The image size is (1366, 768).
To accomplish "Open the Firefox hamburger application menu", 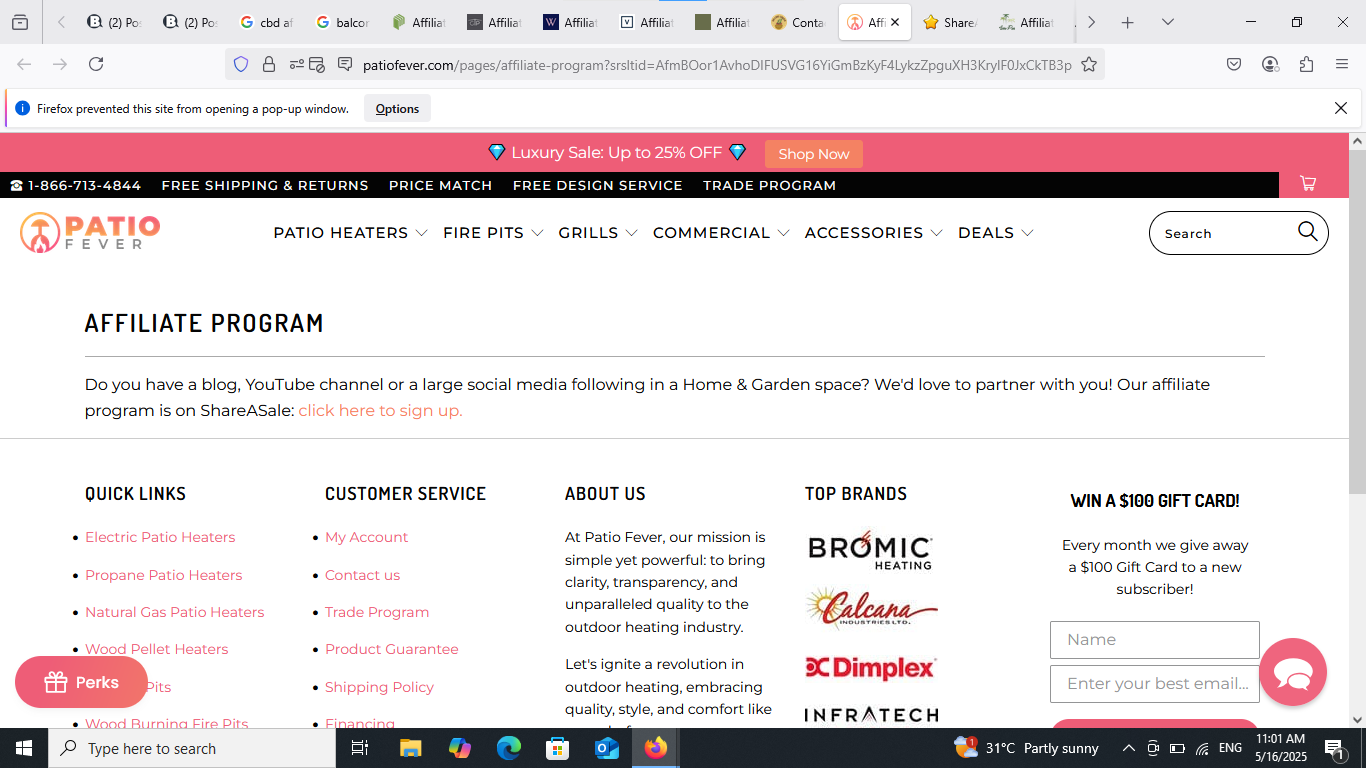I will coord(1342,64).
